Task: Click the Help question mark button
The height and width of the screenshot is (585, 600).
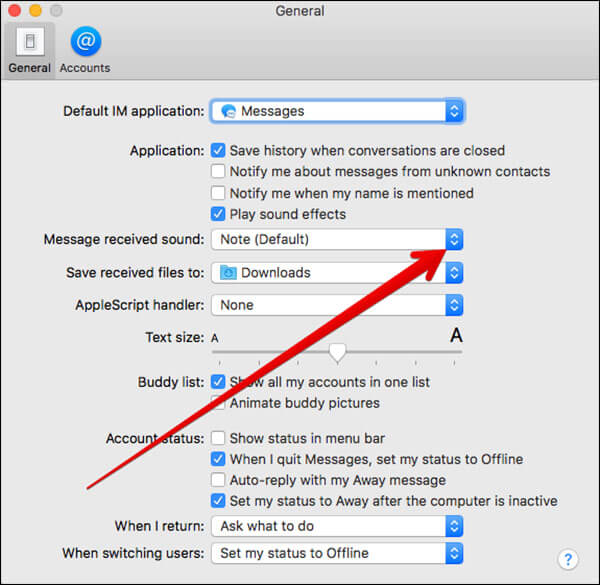Action: (568, 559)
